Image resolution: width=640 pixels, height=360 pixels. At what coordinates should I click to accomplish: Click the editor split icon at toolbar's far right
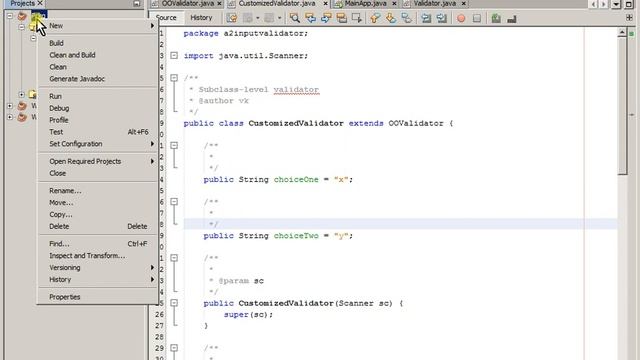click(629, 18)
